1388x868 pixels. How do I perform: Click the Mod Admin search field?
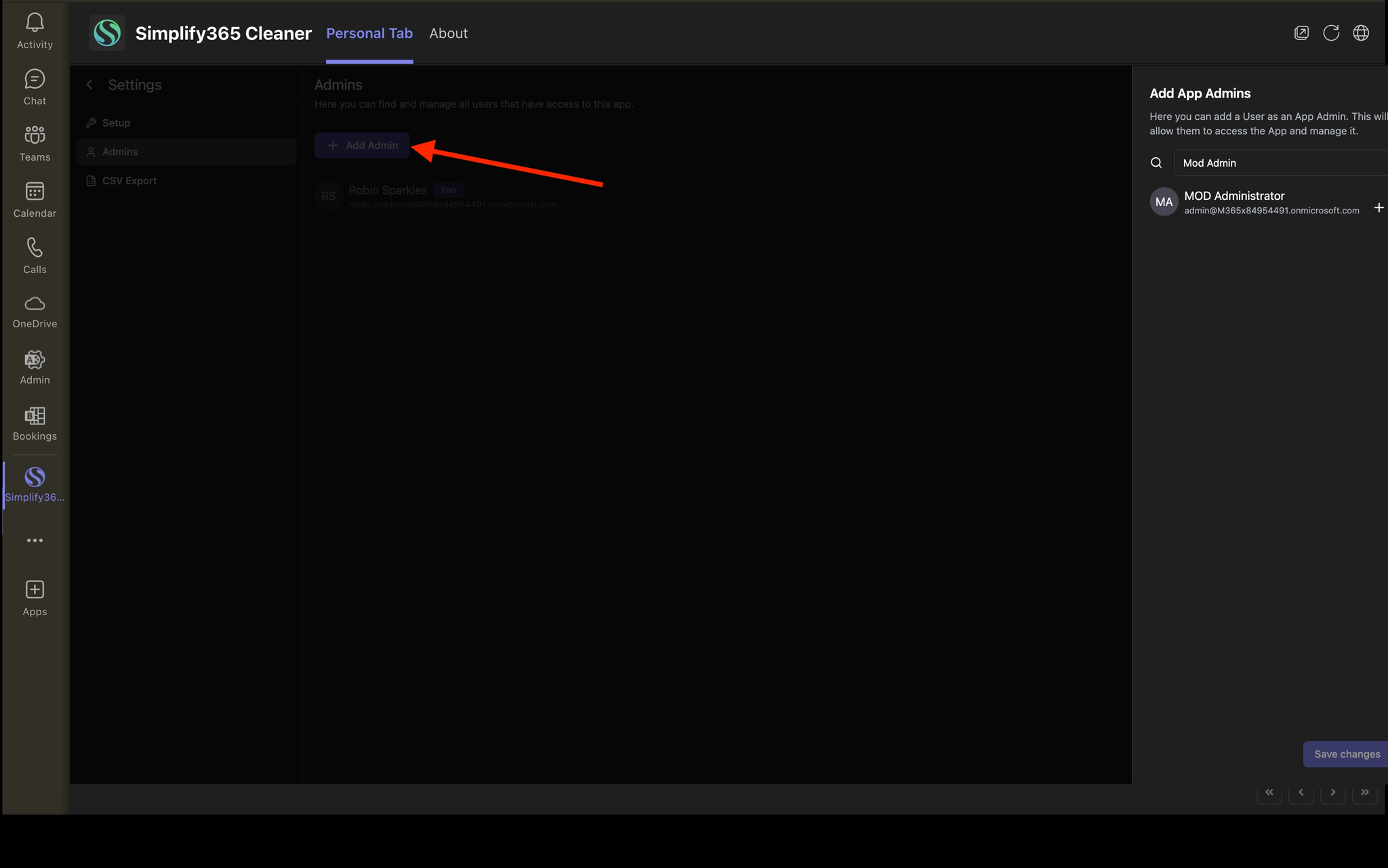[x=1281, y=163]
